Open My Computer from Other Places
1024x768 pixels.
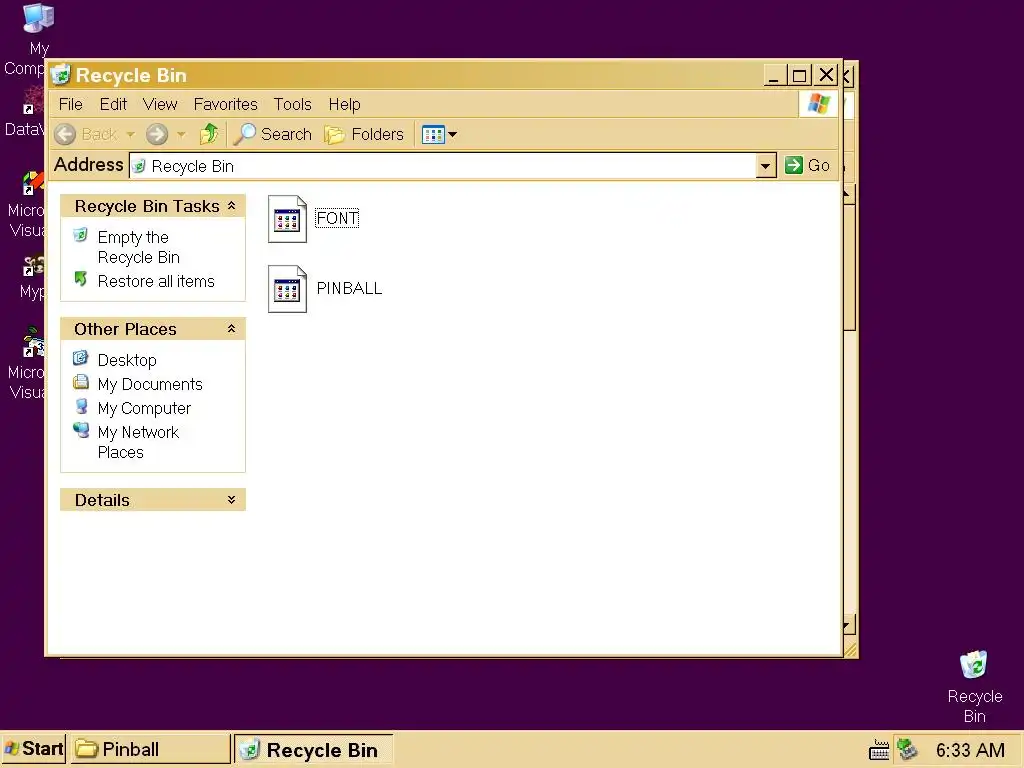144,409
